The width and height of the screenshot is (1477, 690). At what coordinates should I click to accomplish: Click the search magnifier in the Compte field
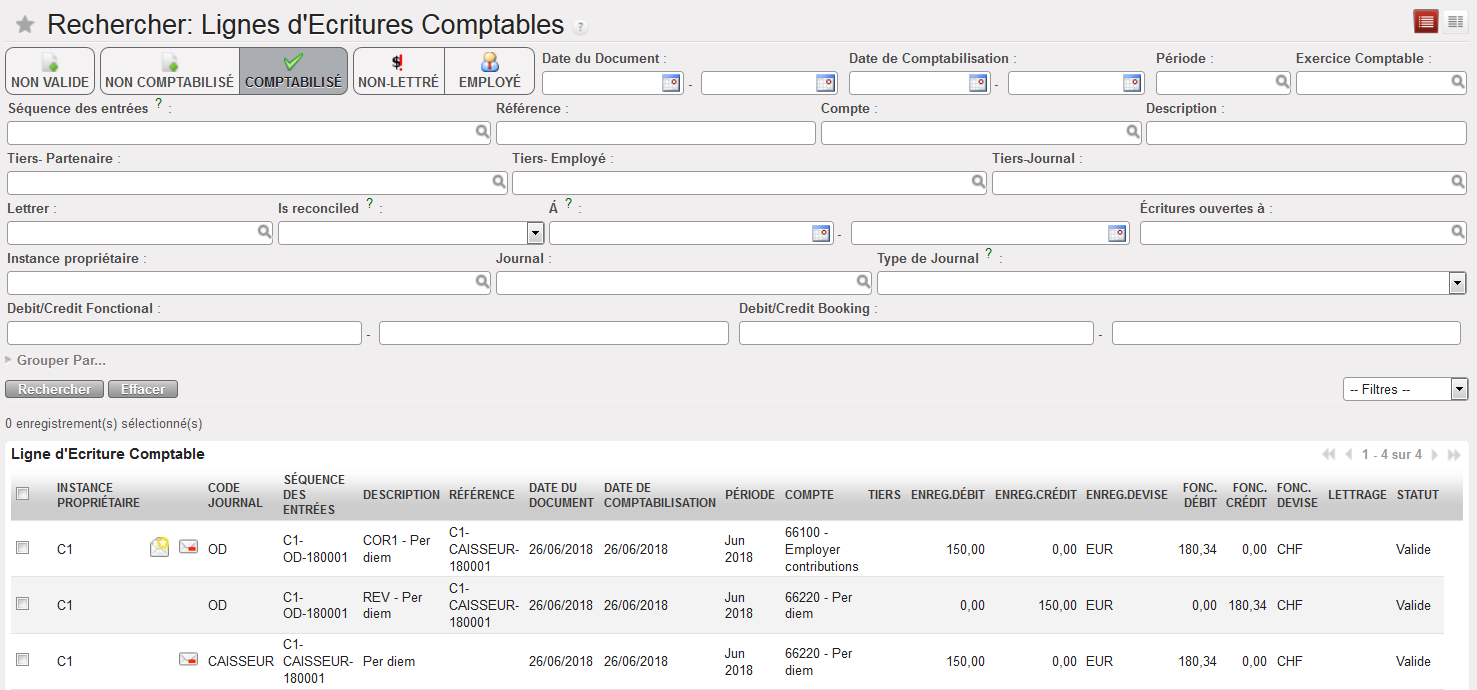pos(1132,133)
